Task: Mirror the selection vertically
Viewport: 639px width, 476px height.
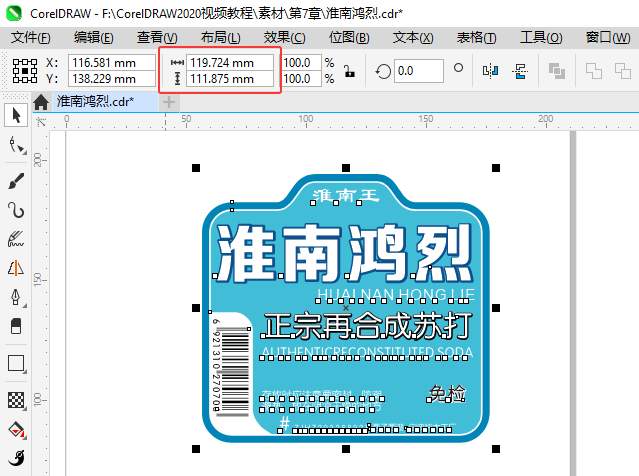Action: [x=520, y=71]
